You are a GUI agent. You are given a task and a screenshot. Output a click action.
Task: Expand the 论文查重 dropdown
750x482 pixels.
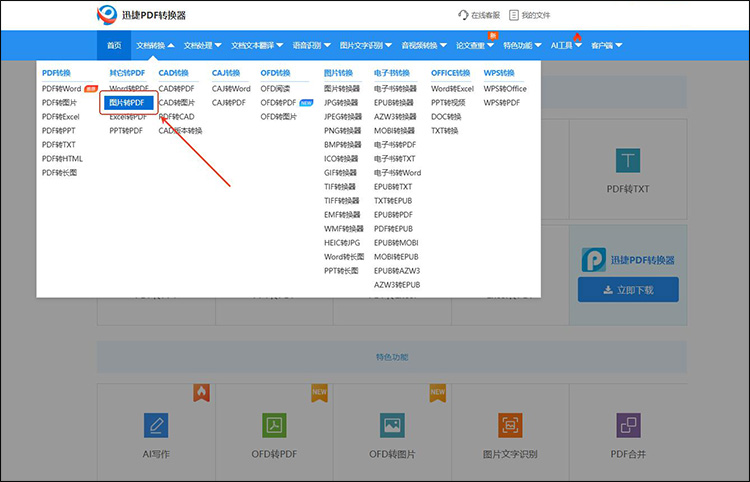474,45
